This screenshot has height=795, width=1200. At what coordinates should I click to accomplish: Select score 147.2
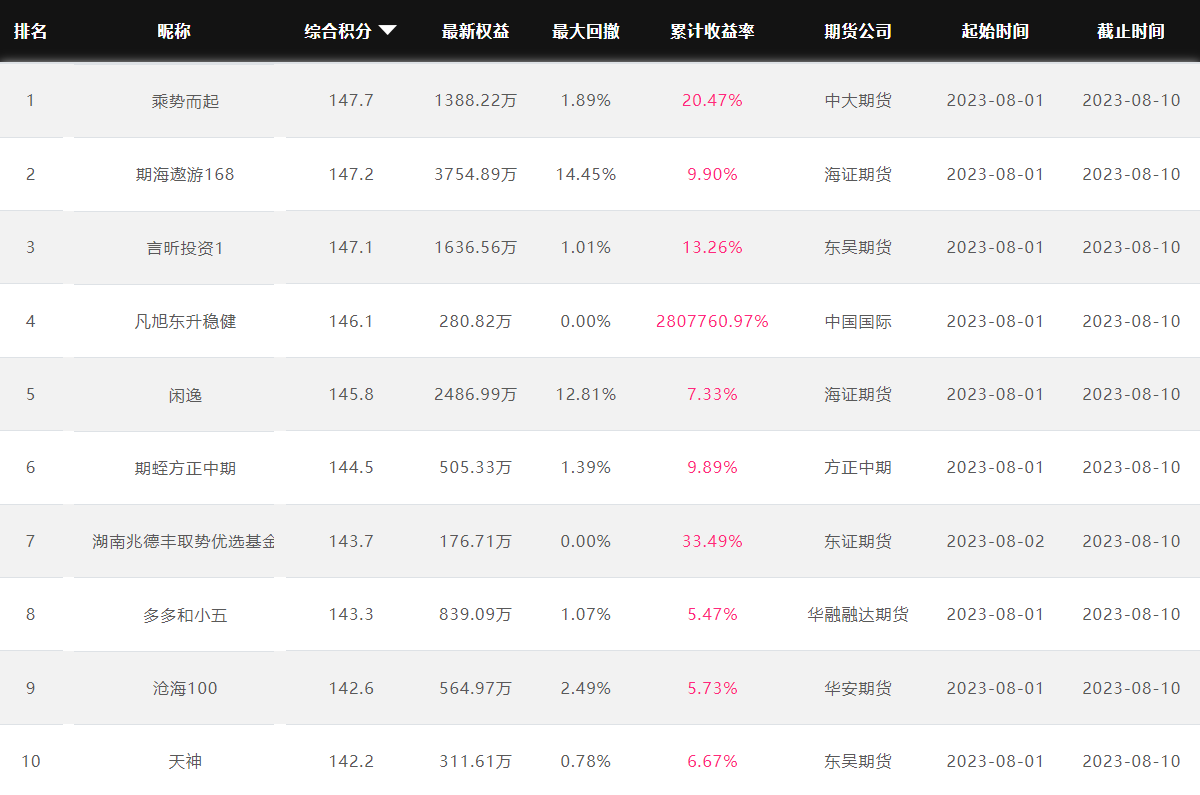click(351, 174)
